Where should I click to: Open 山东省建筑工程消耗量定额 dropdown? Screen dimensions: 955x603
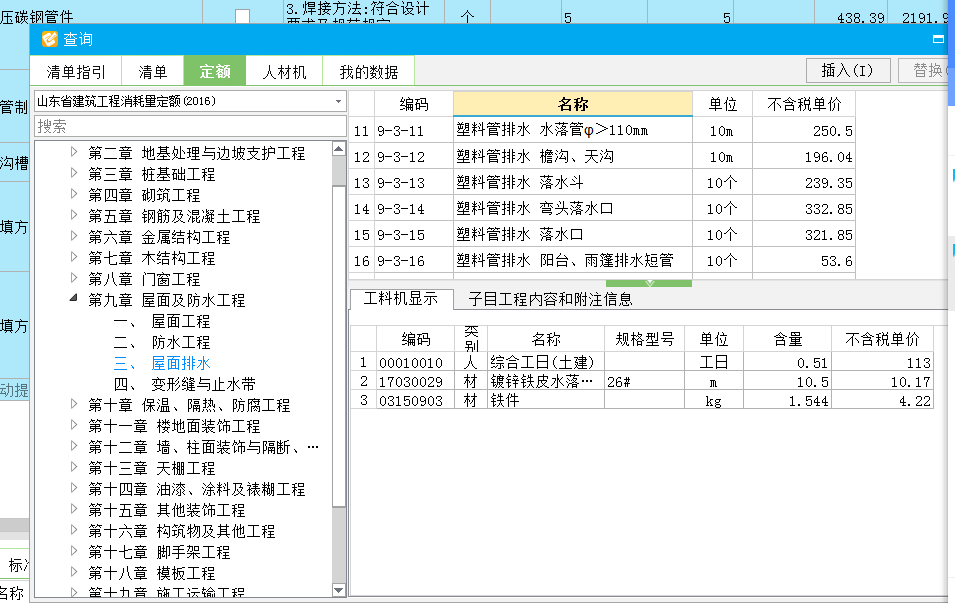pos(339,101)
